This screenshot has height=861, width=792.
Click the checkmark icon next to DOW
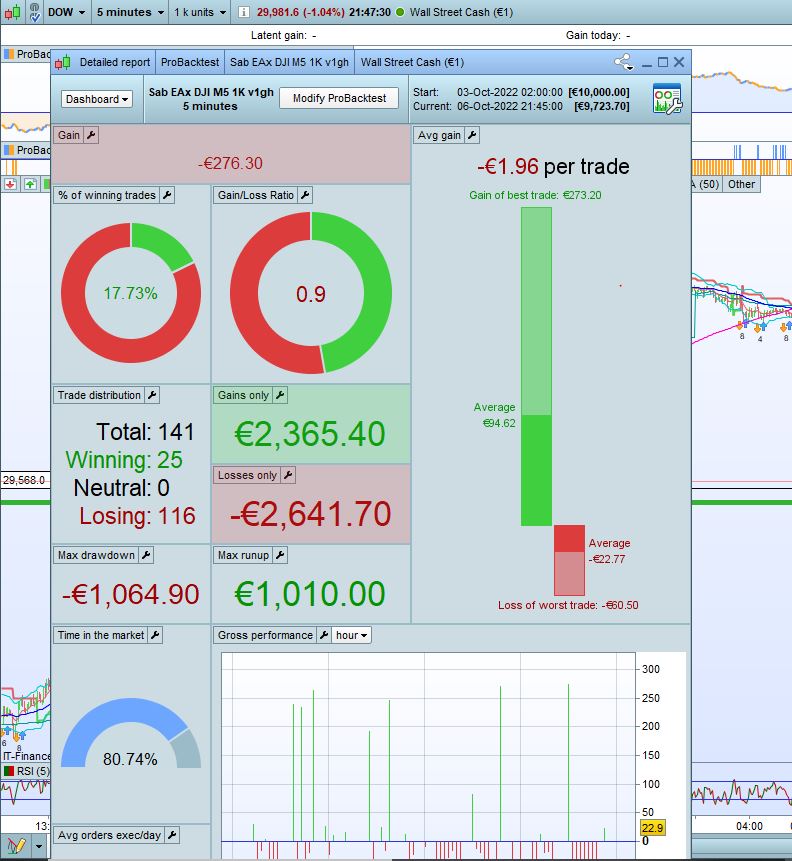[x=35, y=12]
